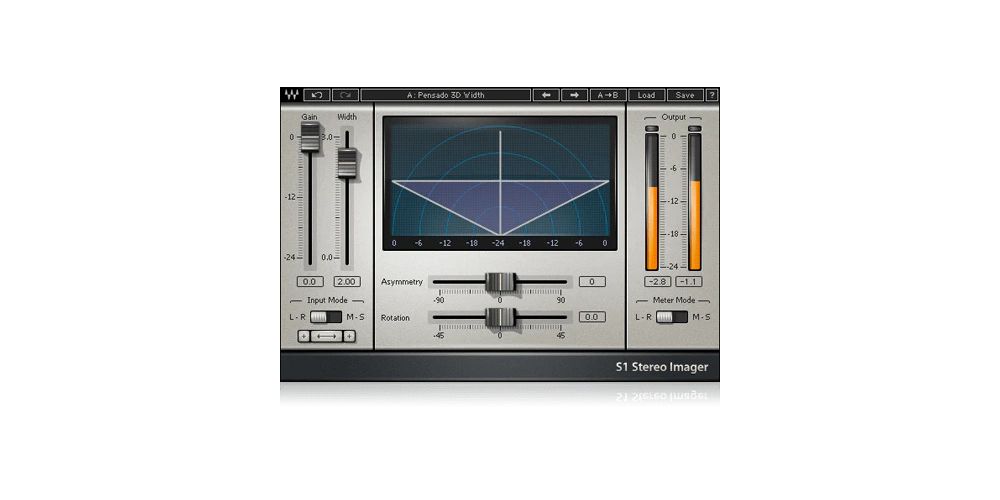Click the 'Output' section label
This screenshot has height=500, width=1000.
point(673,117)
